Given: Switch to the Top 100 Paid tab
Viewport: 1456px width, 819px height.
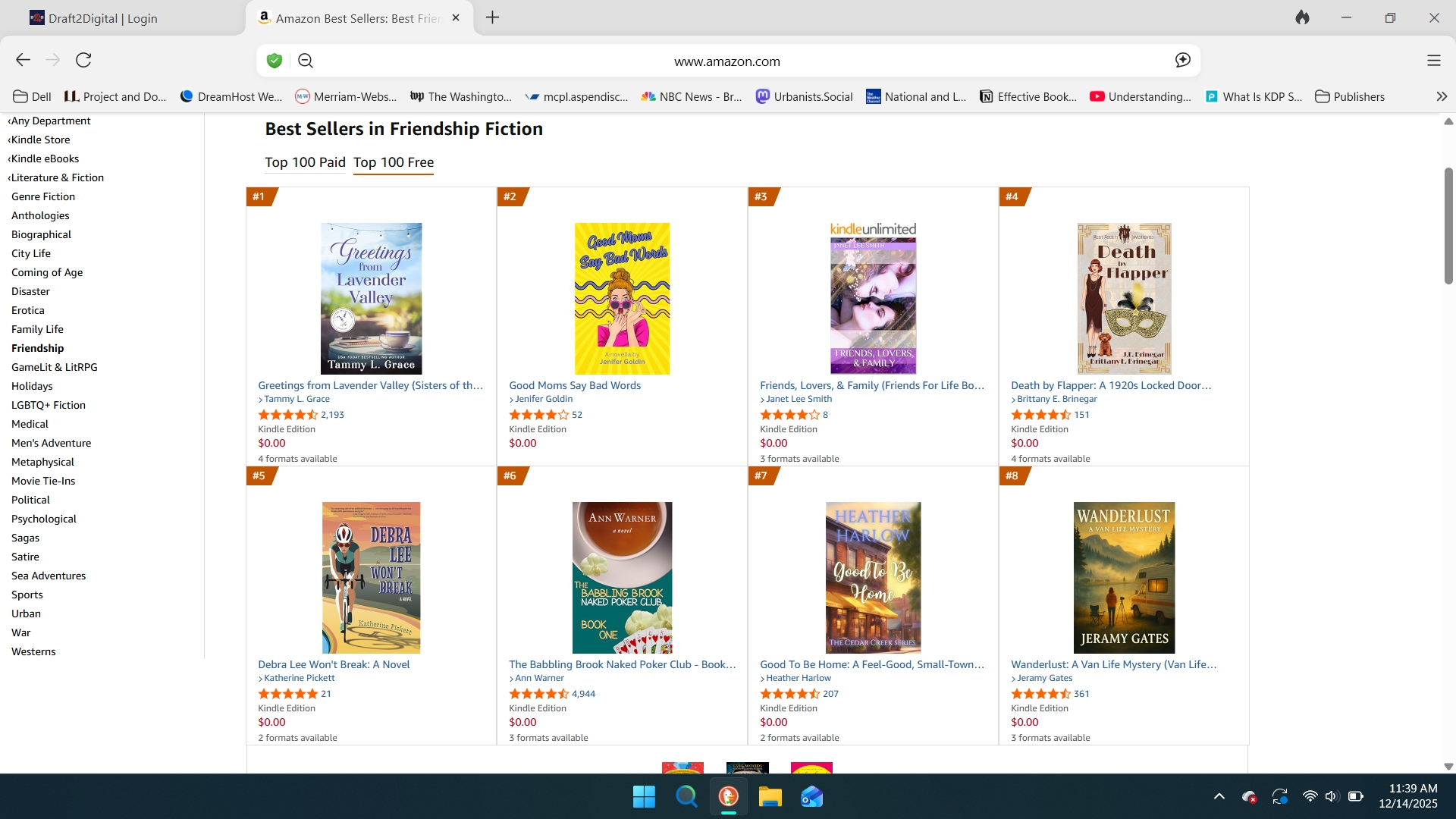Looking at the screenshot, I should tap(305, 162).
